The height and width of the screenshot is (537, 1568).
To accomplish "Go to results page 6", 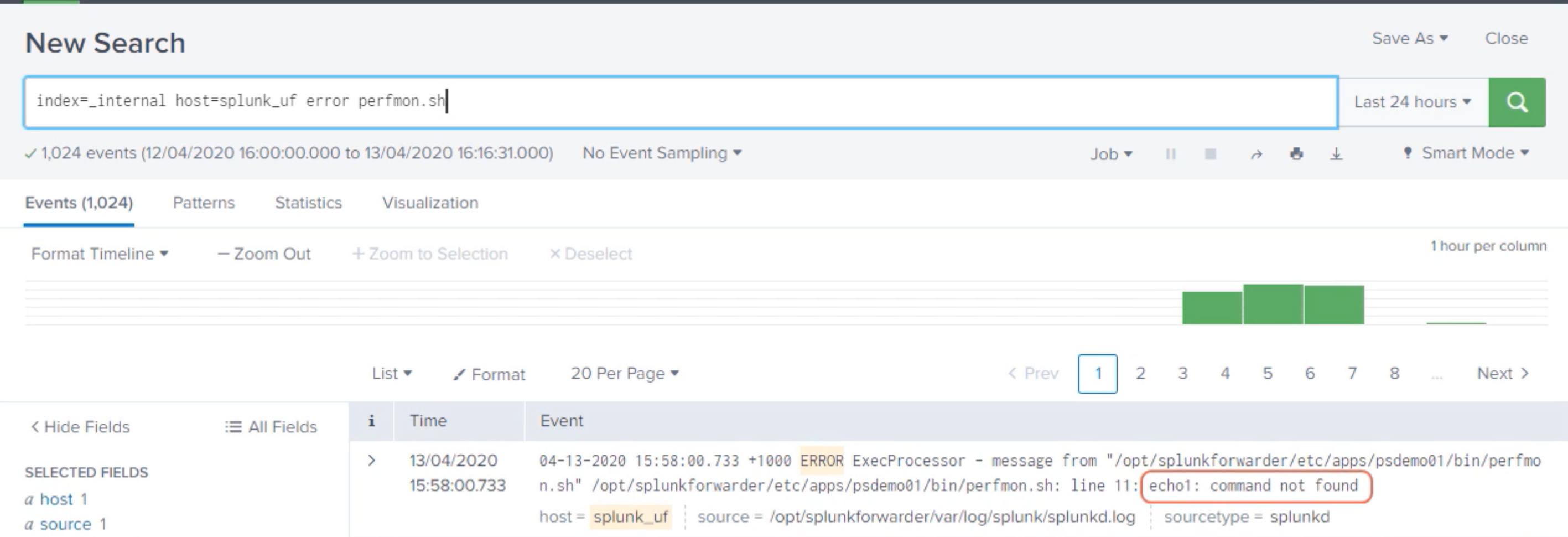I will pos(1309,373).
